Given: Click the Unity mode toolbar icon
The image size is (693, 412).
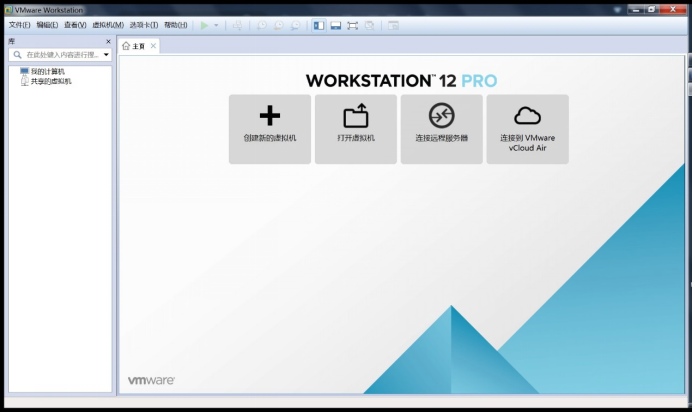Looking at the screenshot, I should (369, 26).
